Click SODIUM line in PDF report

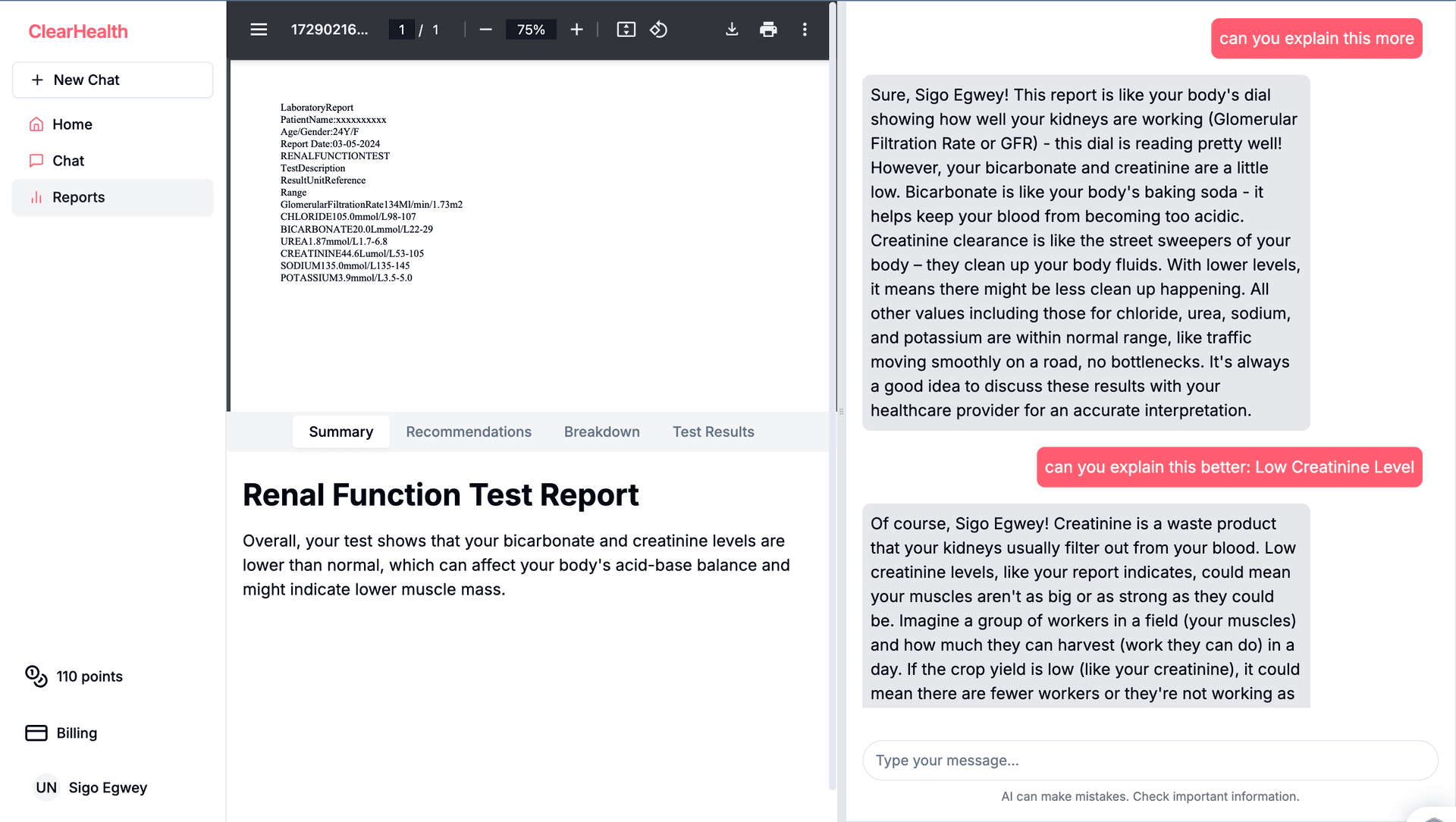click(345, 265)
